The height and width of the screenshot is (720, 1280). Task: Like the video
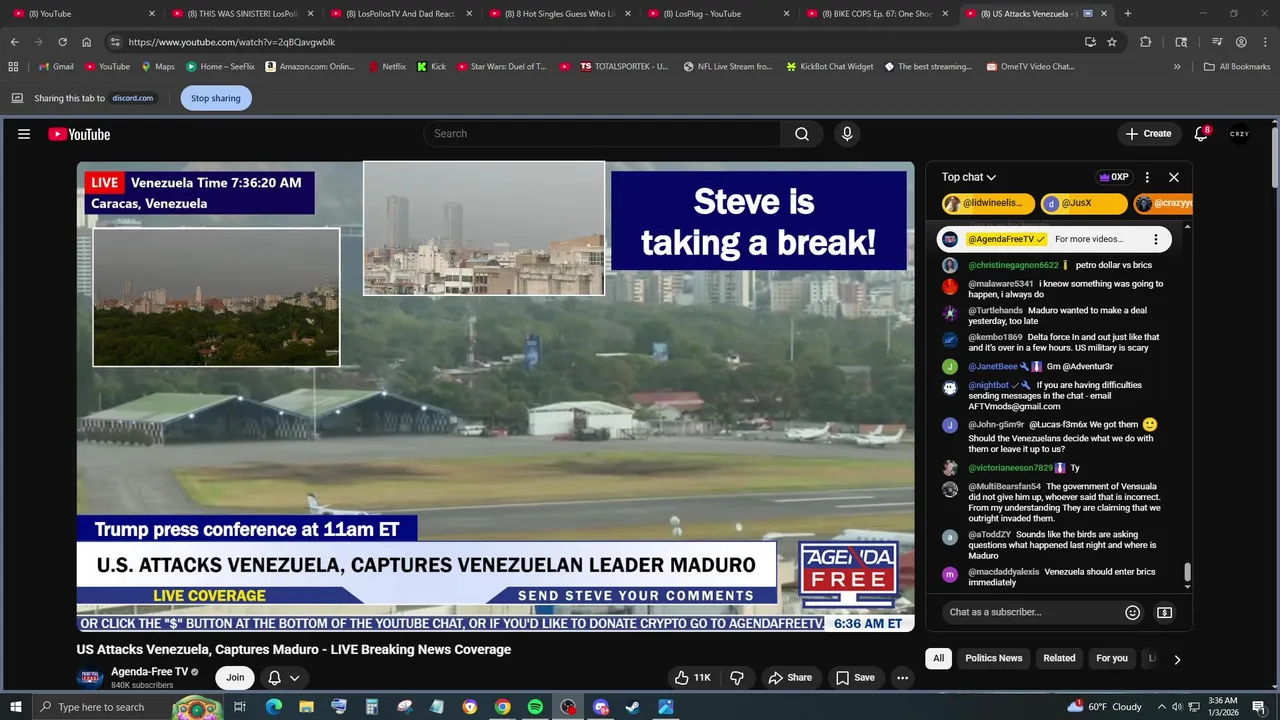[692, 677]
